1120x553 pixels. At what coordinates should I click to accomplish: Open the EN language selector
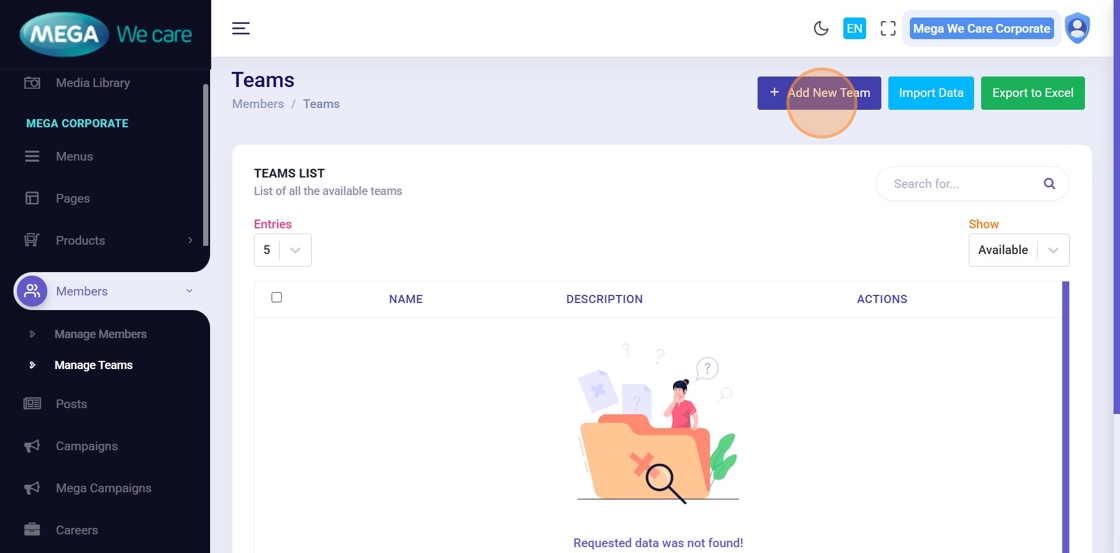click(854, 28)
